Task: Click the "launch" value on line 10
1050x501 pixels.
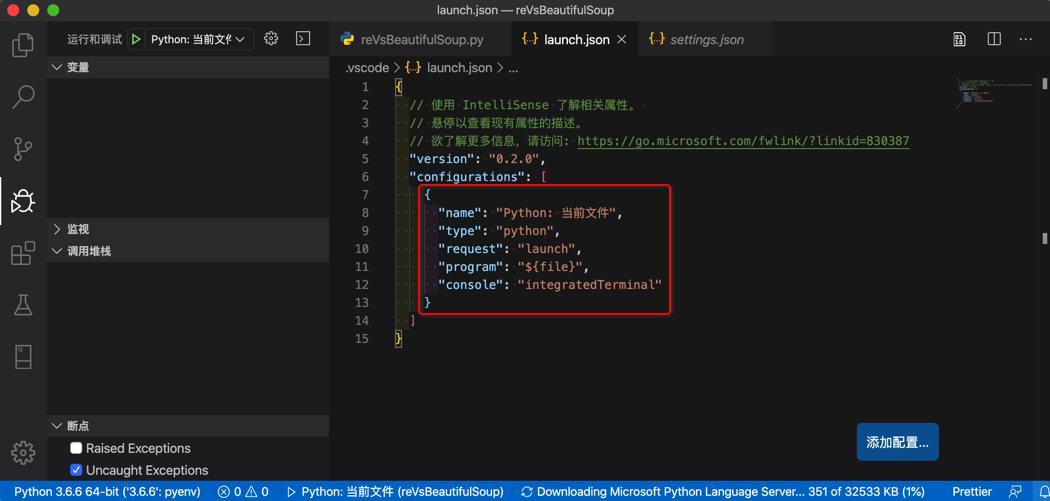Action: point(547,249)
